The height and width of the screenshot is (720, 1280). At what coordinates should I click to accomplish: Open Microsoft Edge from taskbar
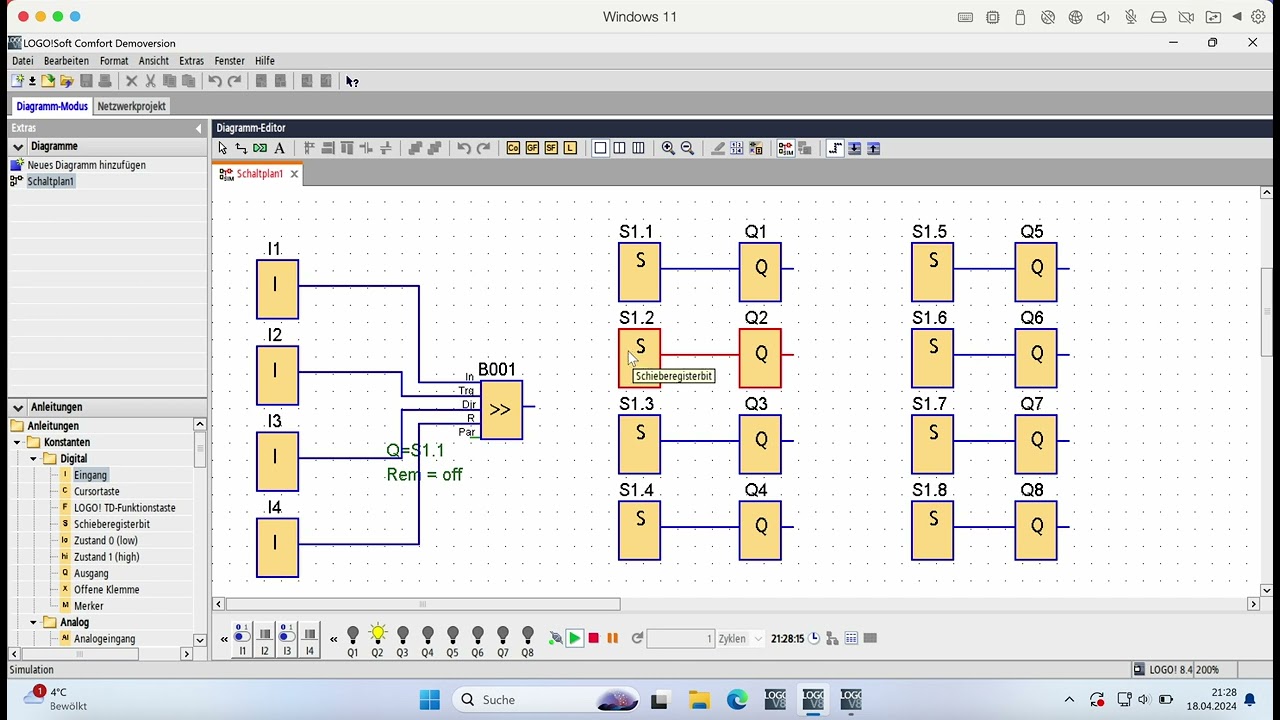737,700
